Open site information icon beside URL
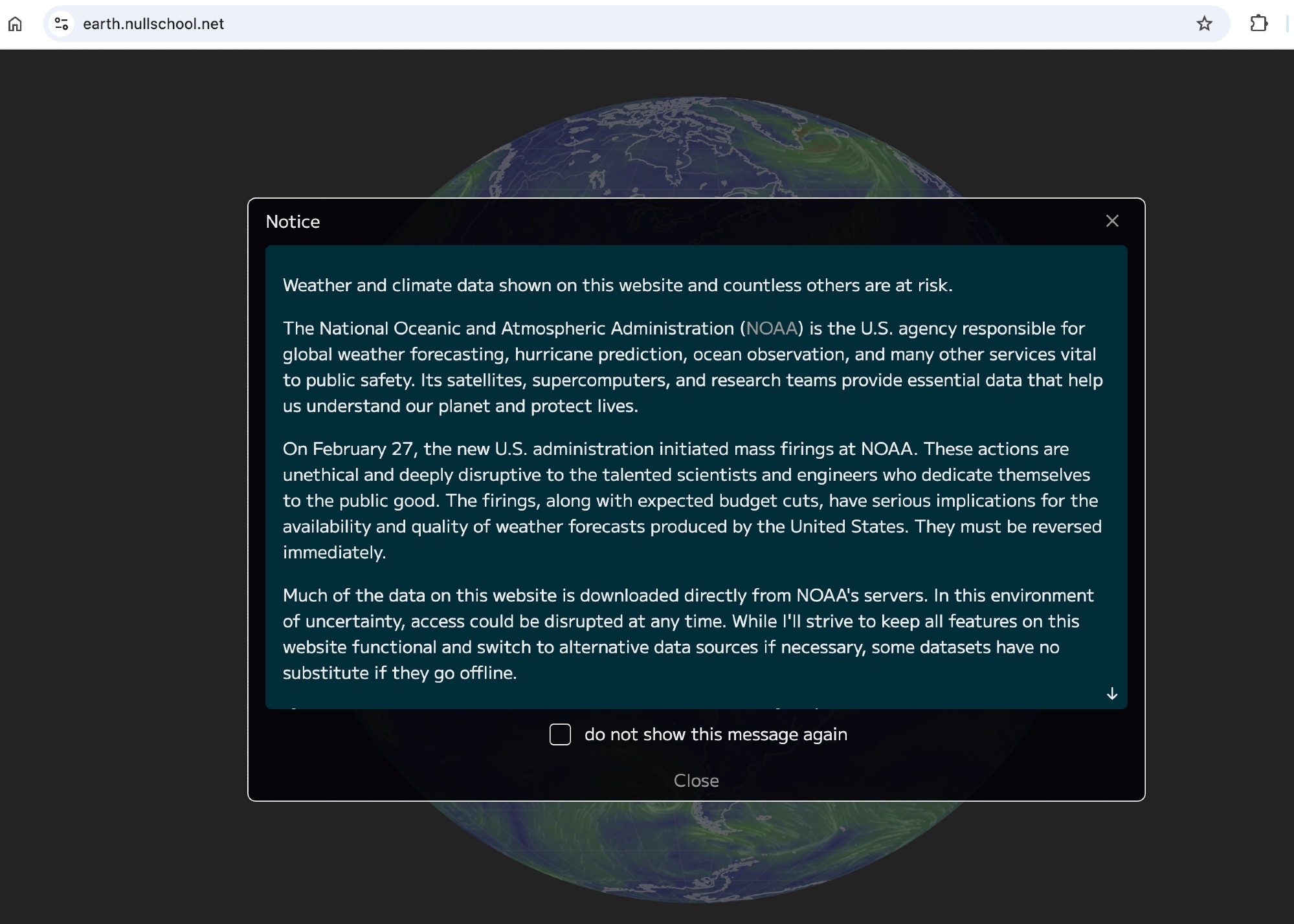 61,24
